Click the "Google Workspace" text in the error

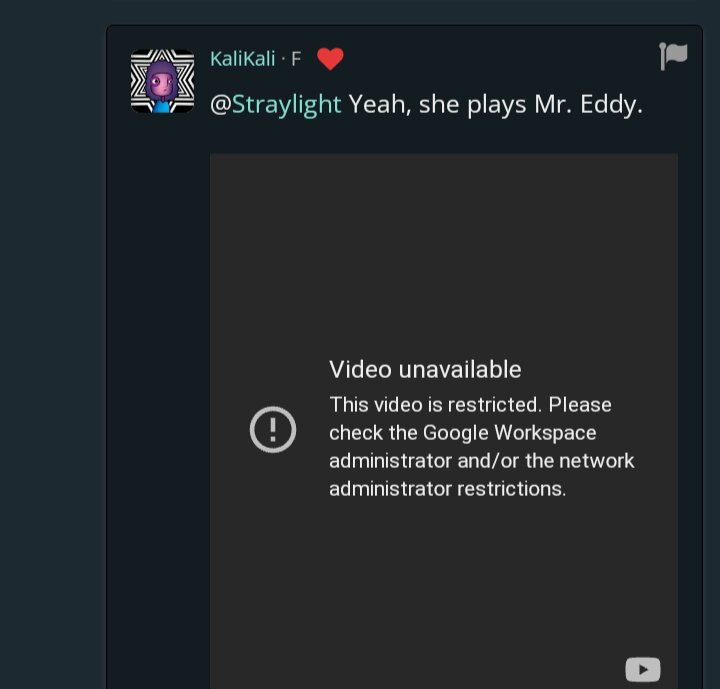[x=509, y=433]
